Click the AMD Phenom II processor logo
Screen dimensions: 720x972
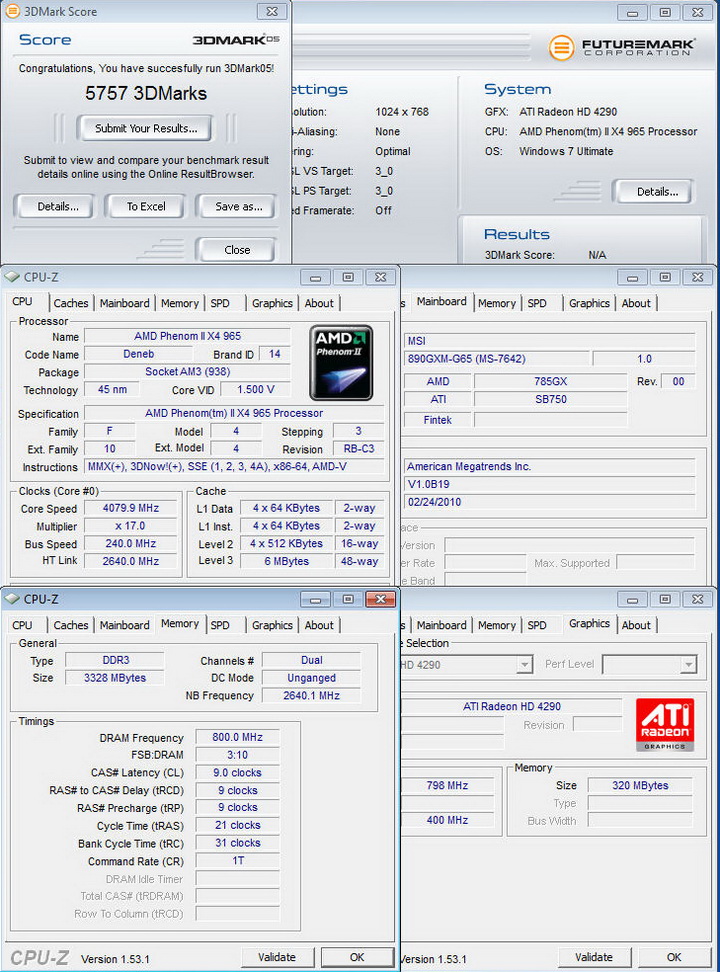(x=341, y=363)
